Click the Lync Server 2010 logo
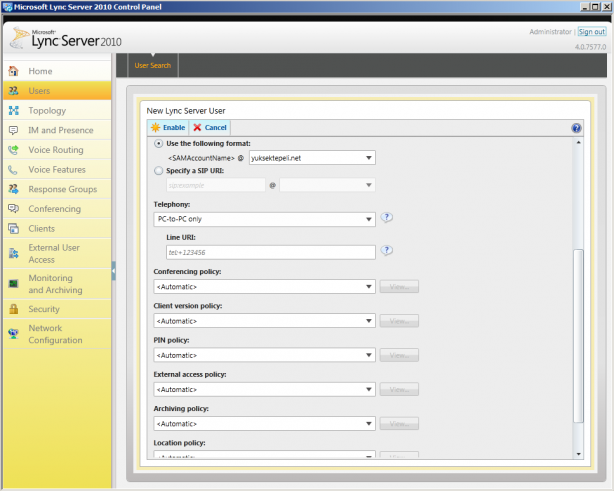This screenshot has width=614, height=491. click(x=66, y=38)
